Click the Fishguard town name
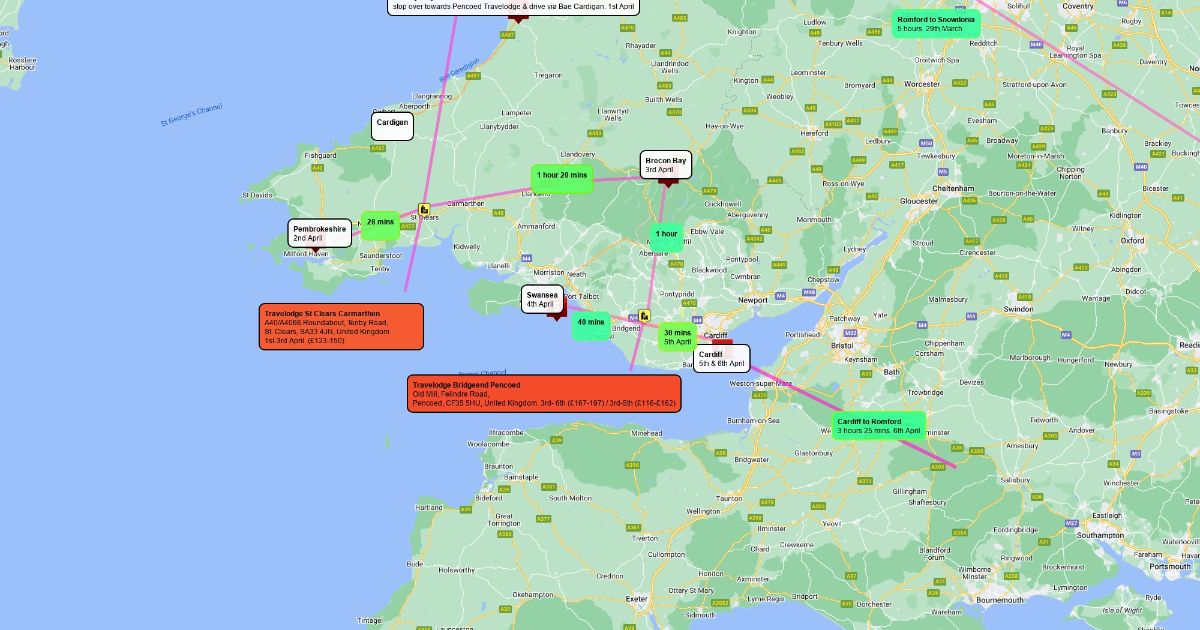 [x=321, y=155]
